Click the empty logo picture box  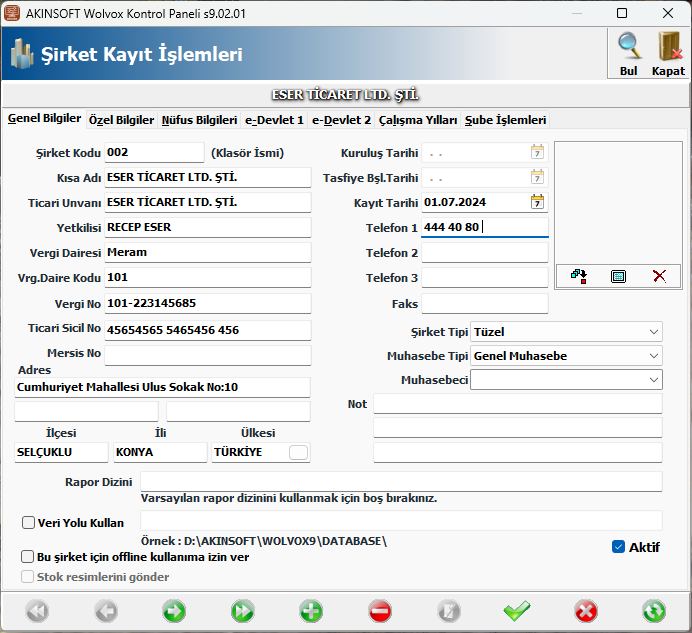pos(618,203)
